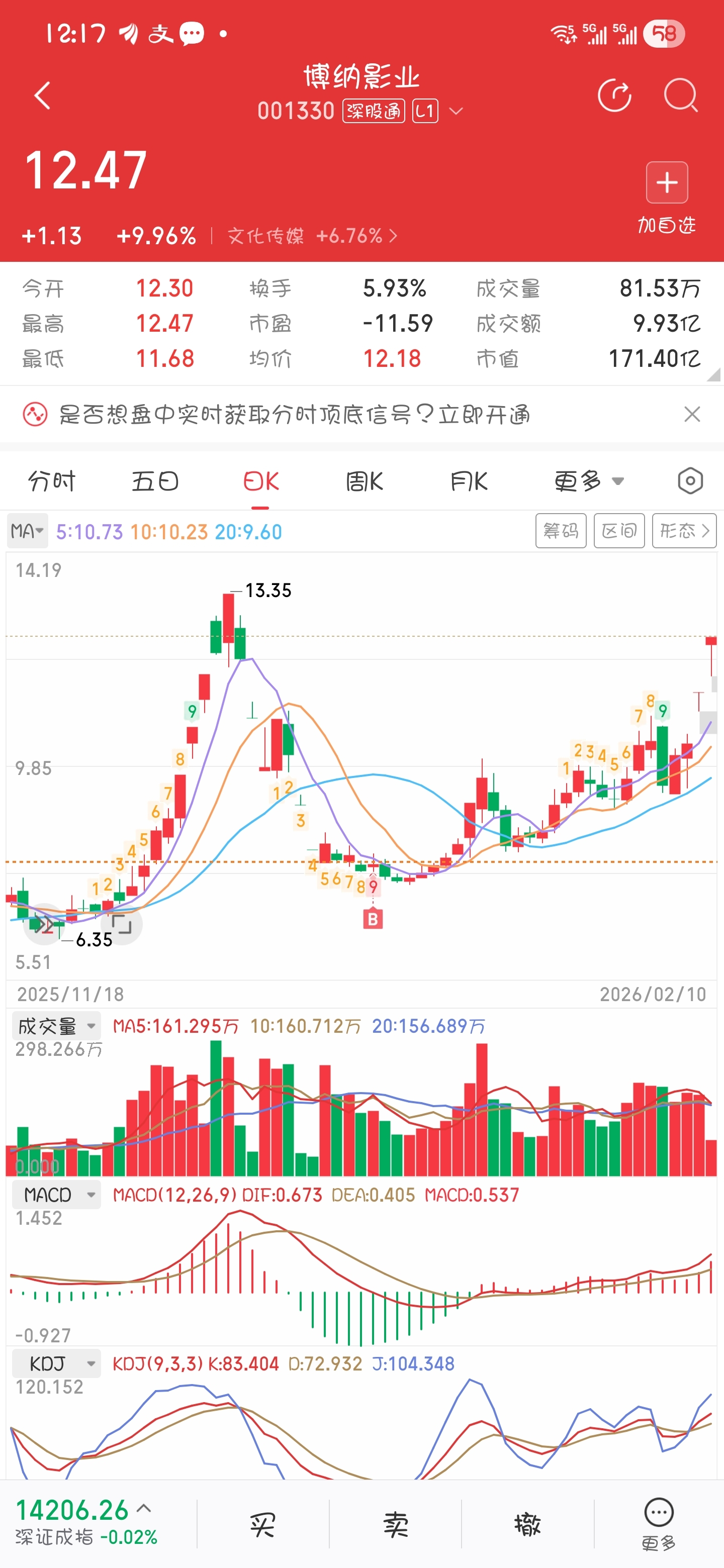Open the 更多 period dropdown

pyautogui.click(x=589, y=481)
